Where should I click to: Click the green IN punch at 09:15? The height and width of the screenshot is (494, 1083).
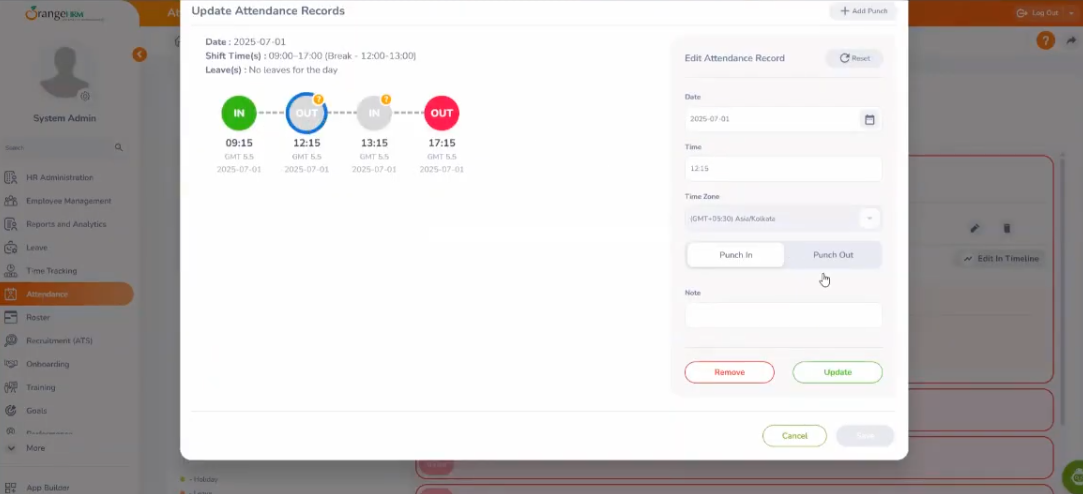pos(239,113)
